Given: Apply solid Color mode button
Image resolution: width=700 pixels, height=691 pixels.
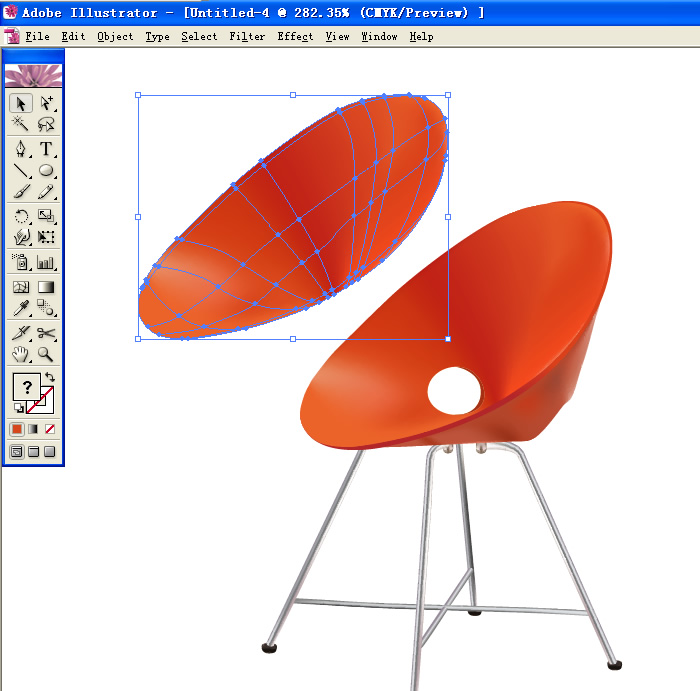Looking at the screenshot, I should [17, 429].
